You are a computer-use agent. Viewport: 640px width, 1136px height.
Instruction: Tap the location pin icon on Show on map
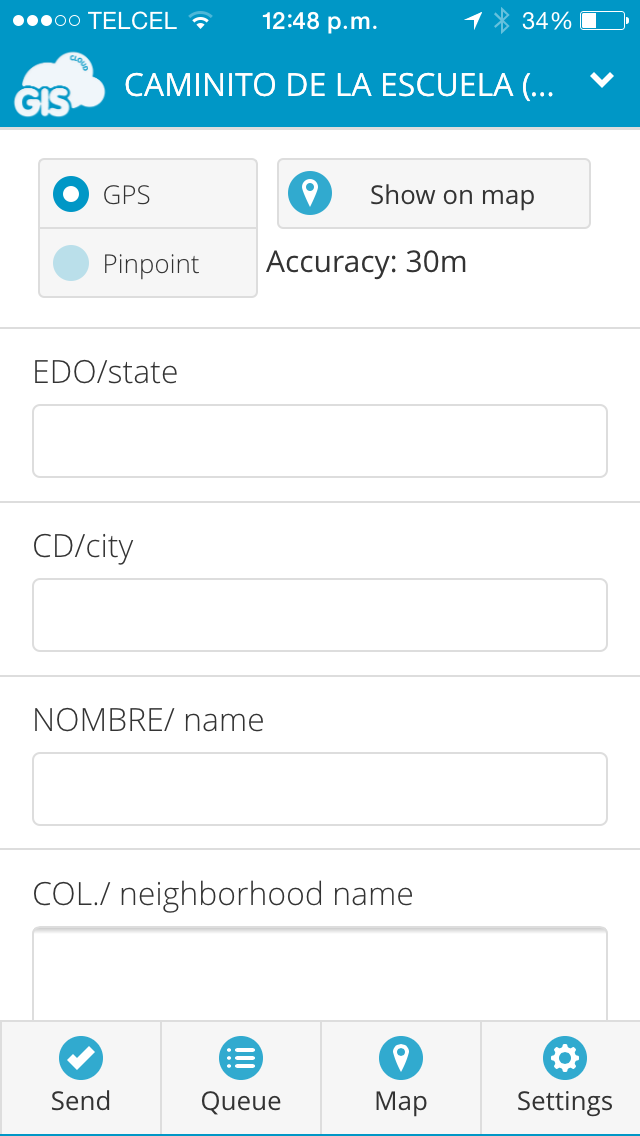[310, 194]
